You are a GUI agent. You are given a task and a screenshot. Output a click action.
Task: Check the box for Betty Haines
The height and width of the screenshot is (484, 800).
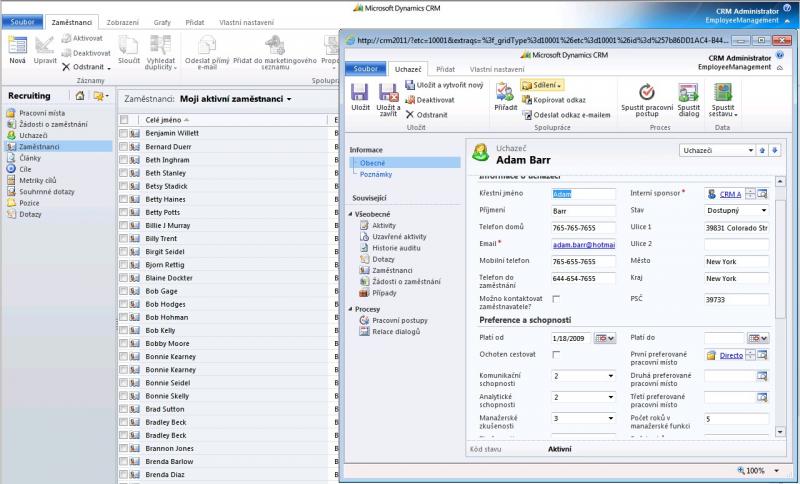point(123,199)
